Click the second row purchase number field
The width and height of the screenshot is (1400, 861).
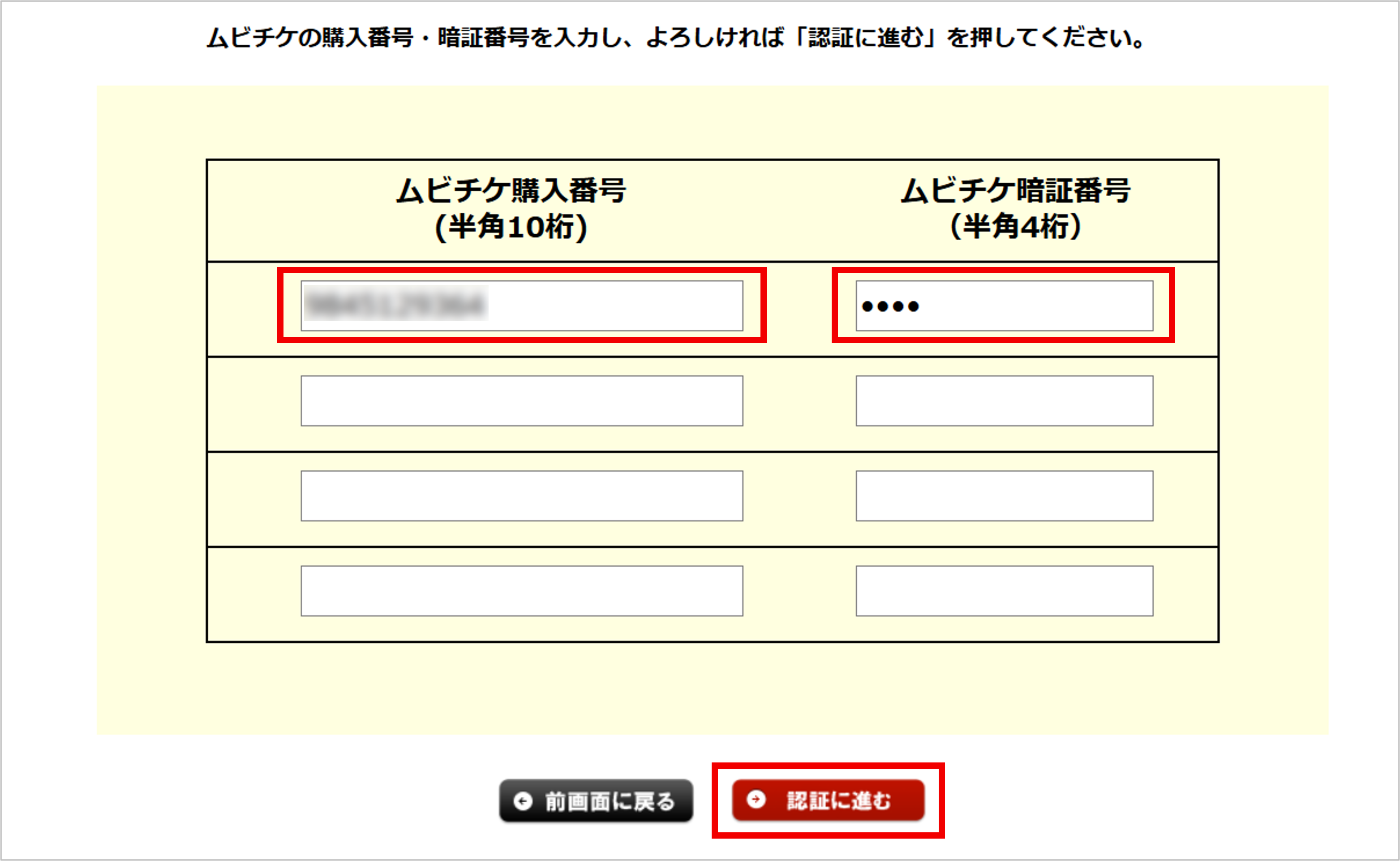[x=521, y=401]
